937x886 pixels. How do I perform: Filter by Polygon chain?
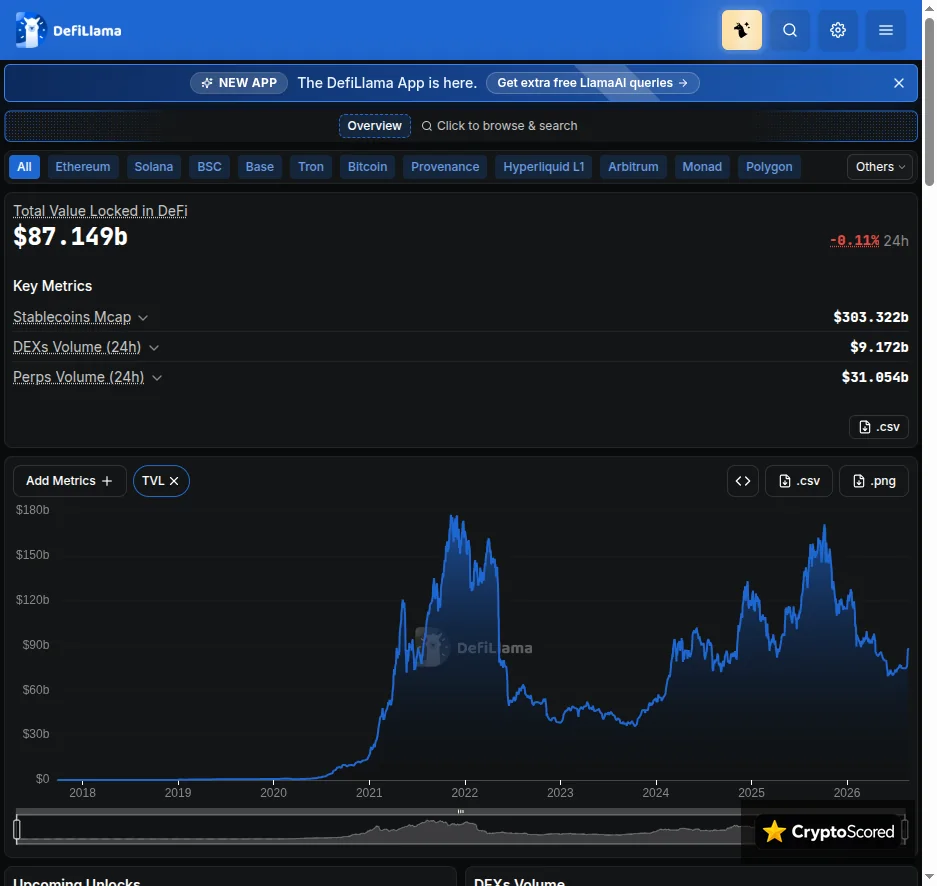pos(769,167)
